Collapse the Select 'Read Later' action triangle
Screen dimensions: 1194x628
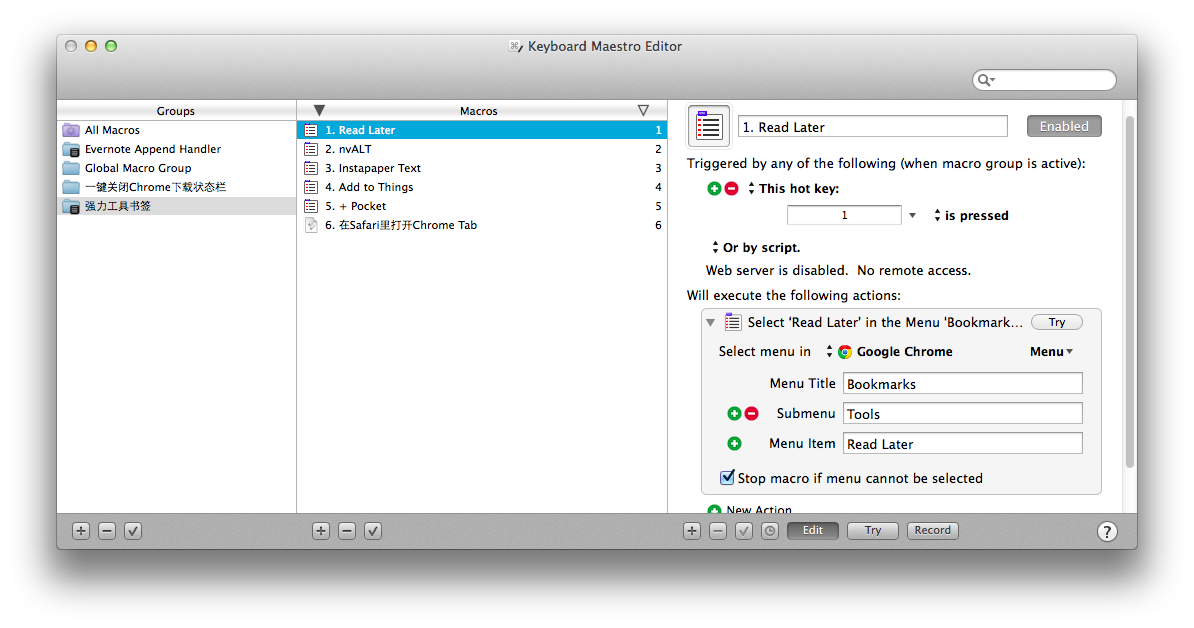[710, 323]
